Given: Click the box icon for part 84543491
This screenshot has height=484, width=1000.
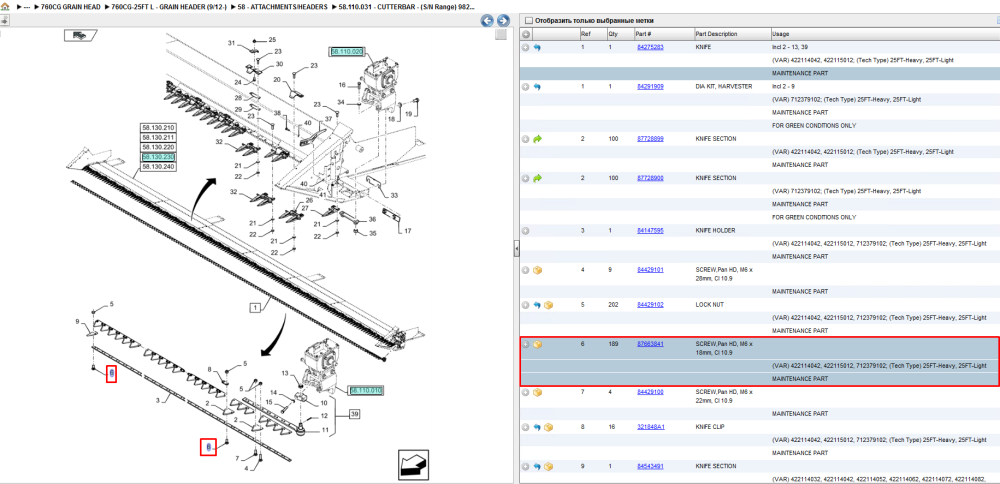Looking at the screenshot, I should 548,466.
